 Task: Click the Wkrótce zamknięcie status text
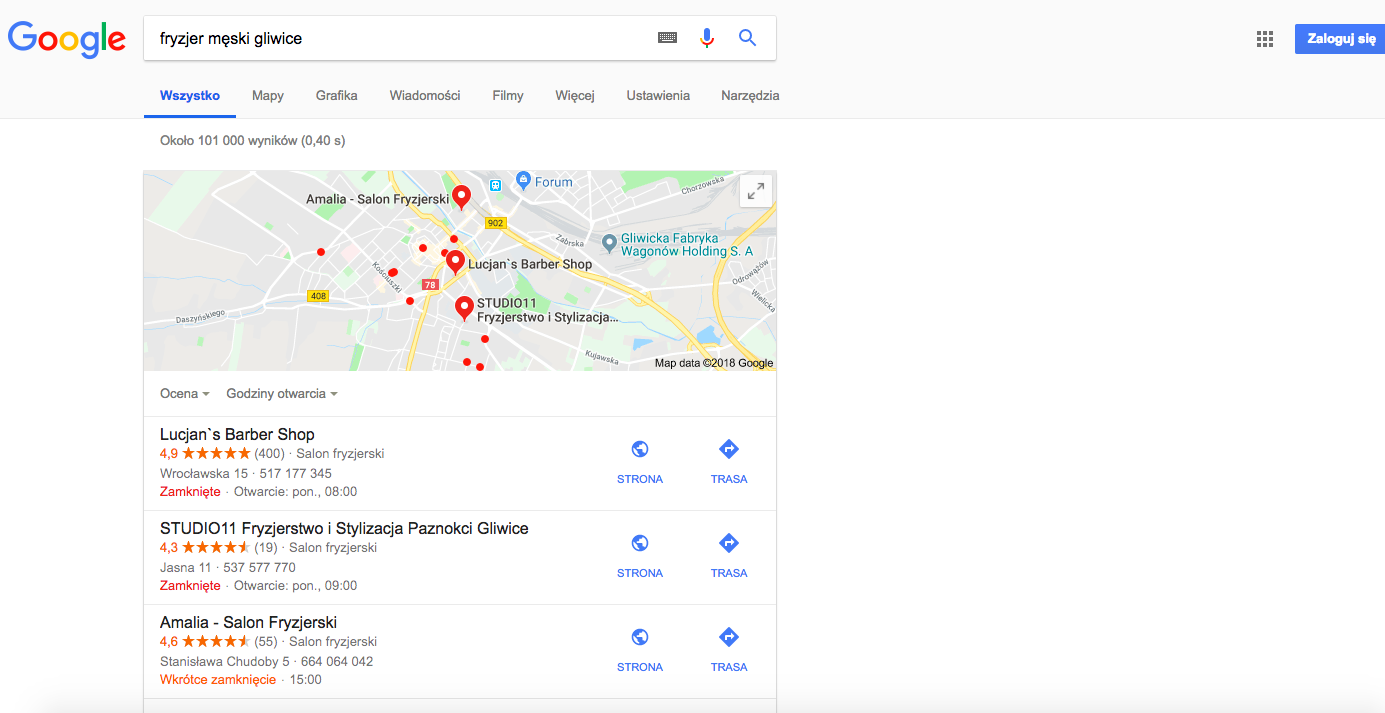218,679
